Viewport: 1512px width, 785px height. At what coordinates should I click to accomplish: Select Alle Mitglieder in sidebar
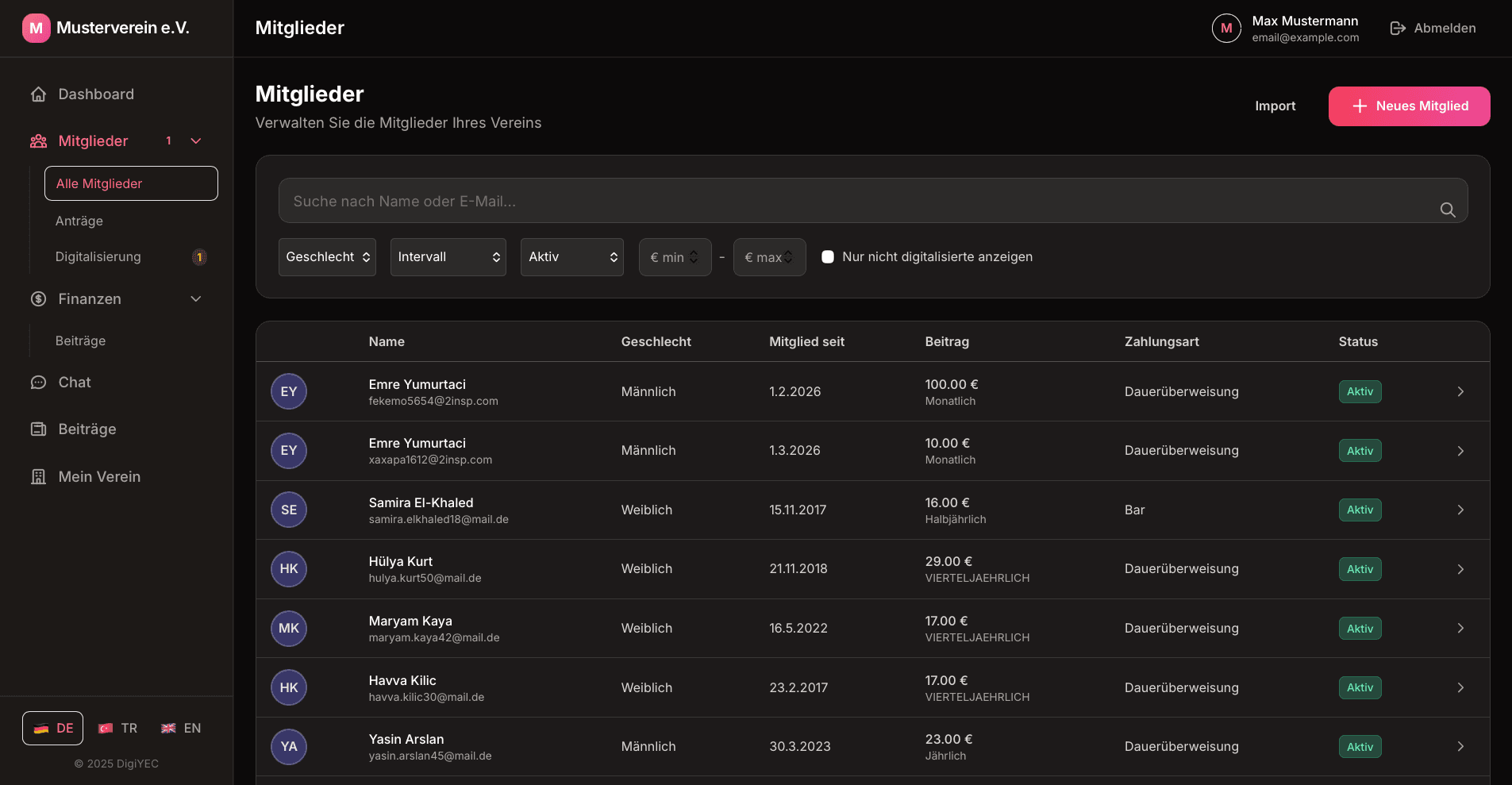[131, 183]
